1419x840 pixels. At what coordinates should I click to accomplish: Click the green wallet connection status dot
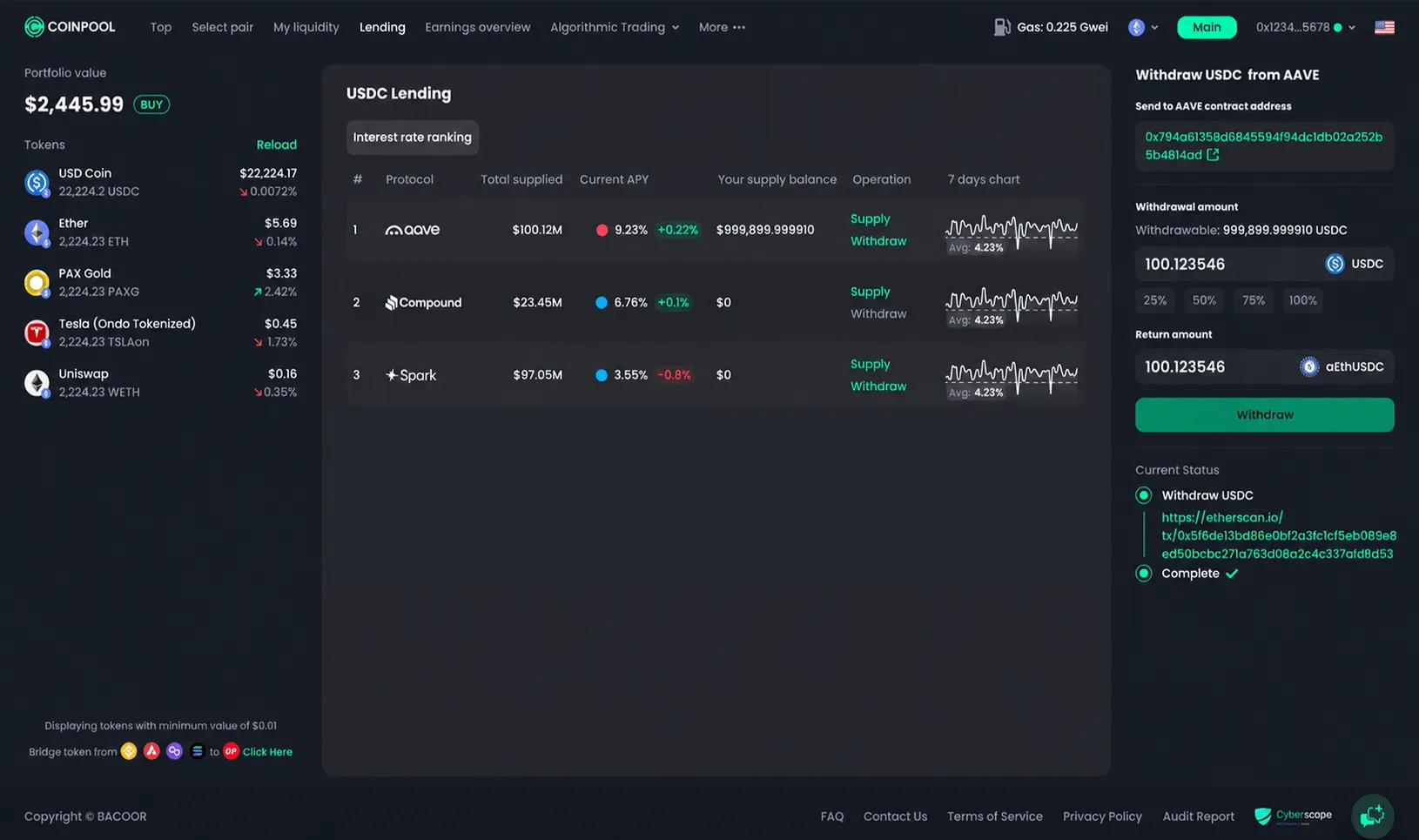[1338, 27]
